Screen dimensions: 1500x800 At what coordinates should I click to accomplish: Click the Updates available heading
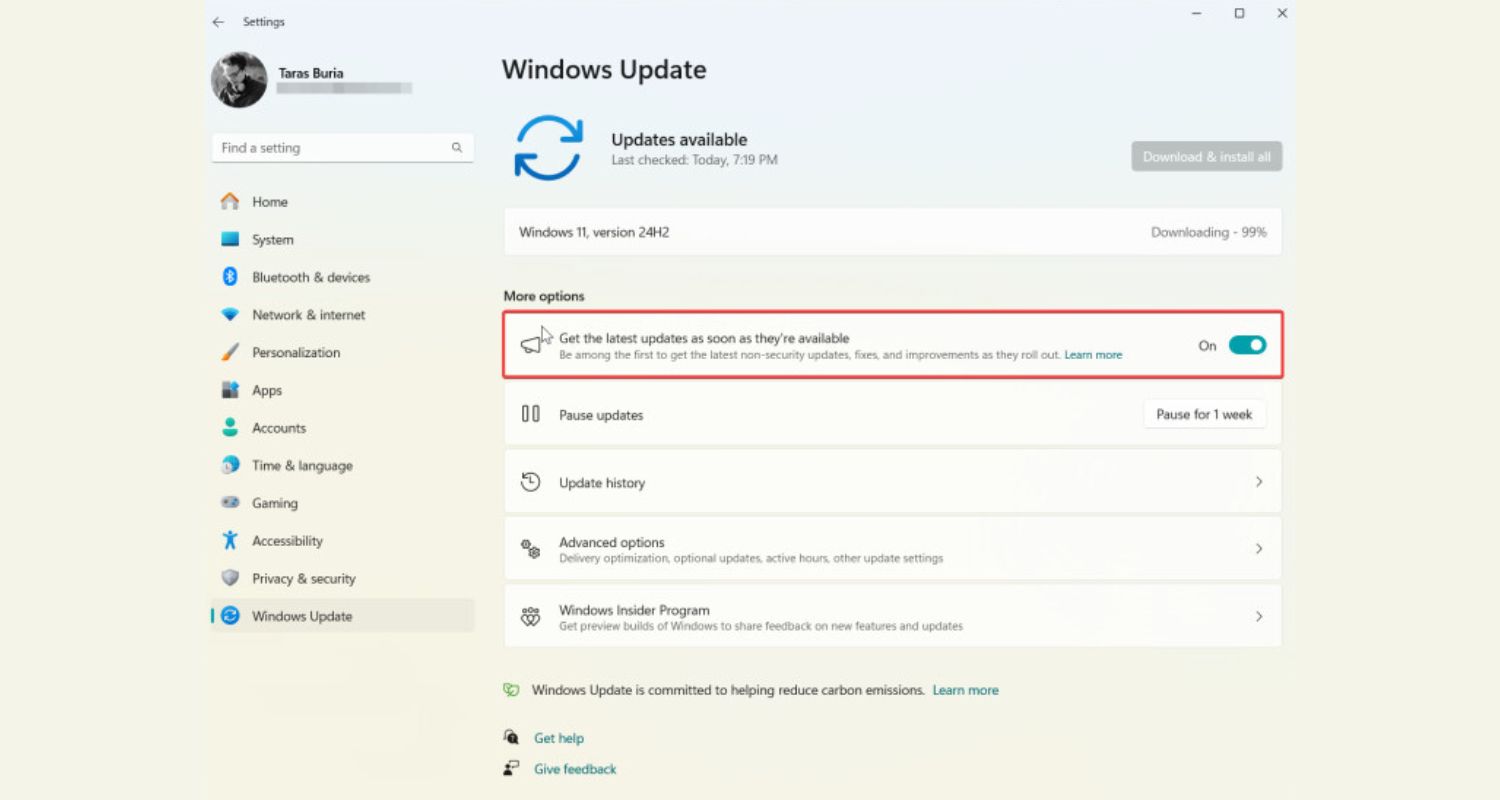pyautogui.click(x=679, y=140)
